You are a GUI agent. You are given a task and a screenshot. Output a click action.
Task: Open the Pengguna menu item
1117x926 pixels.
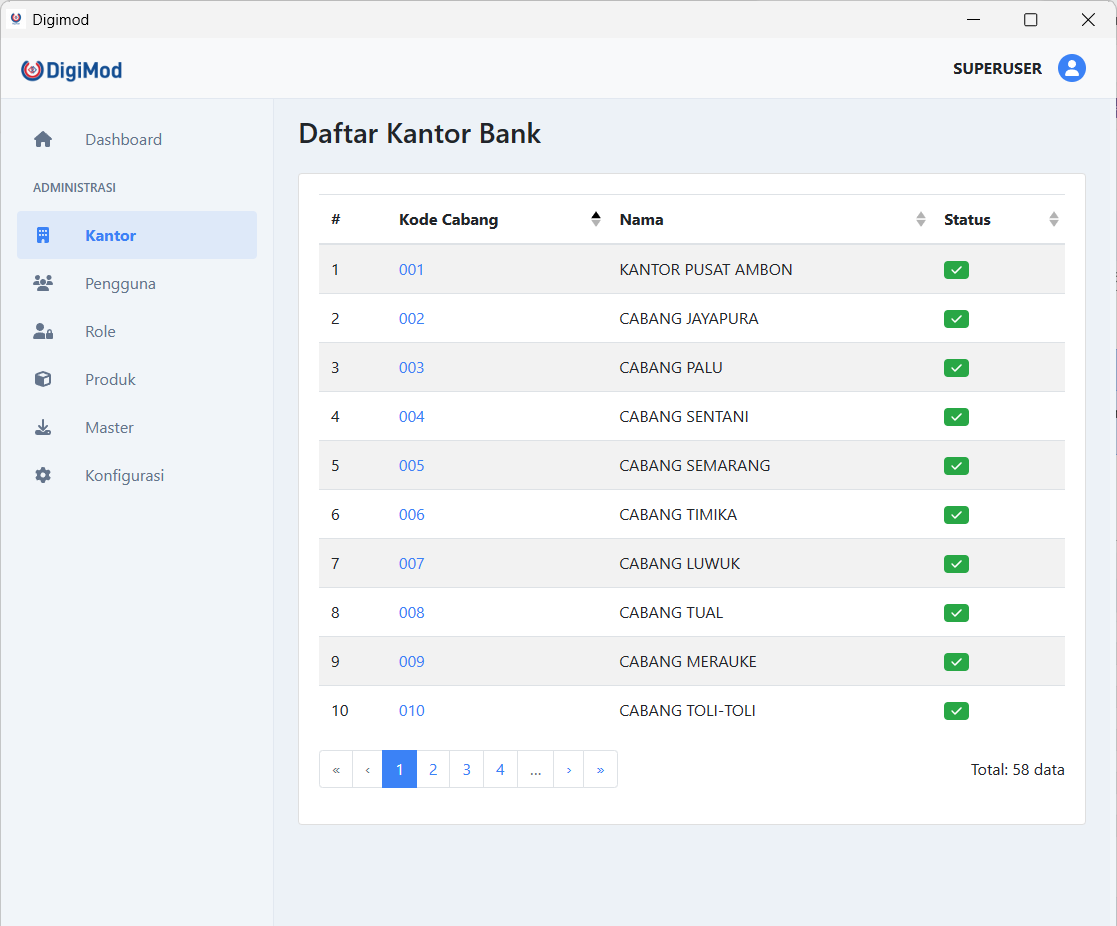(120, 284)
